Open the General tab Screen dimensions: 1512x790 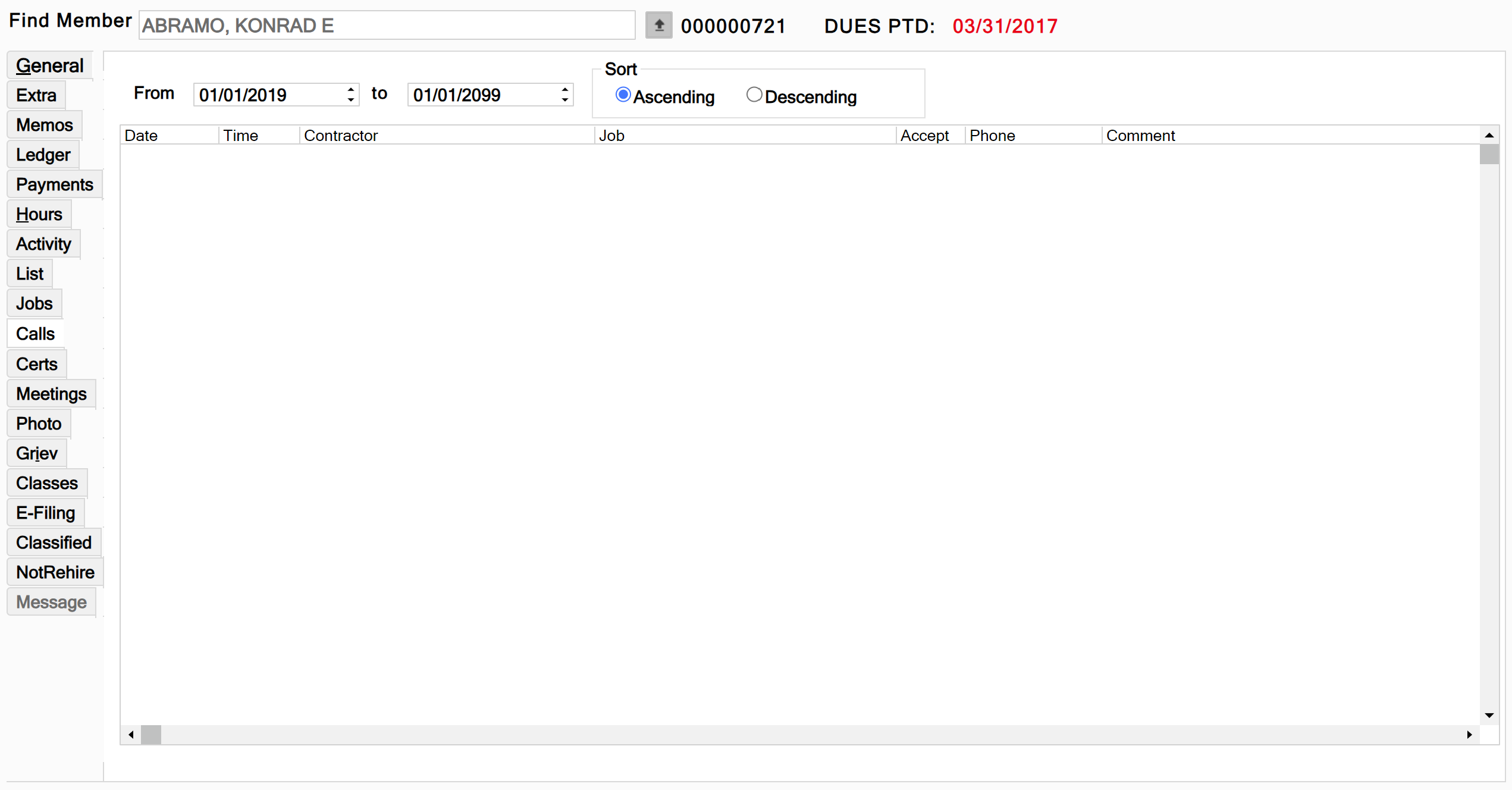click(x=49, y=65)
